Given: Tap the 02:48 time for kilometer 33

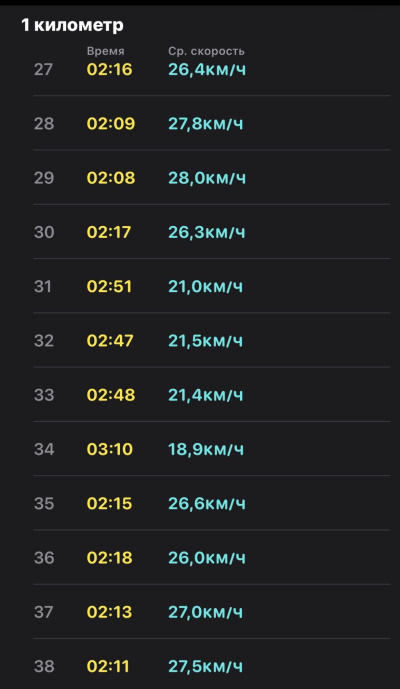Looking at the screenshot, I should click(111, 395).
